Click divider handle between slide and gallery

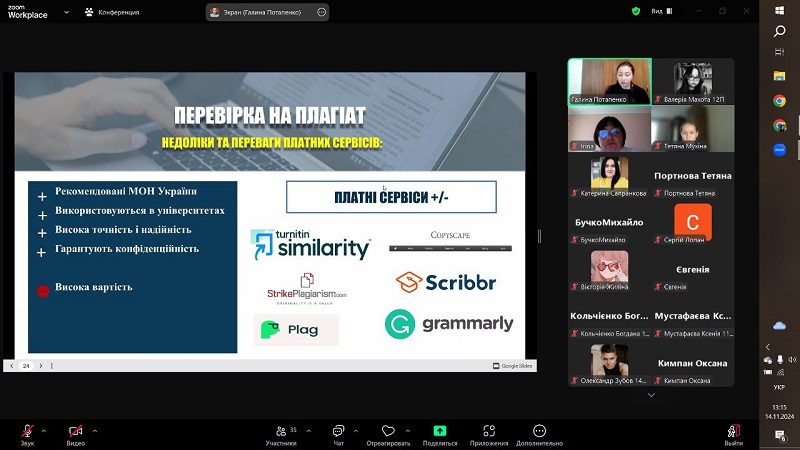[x=540, y=236]
